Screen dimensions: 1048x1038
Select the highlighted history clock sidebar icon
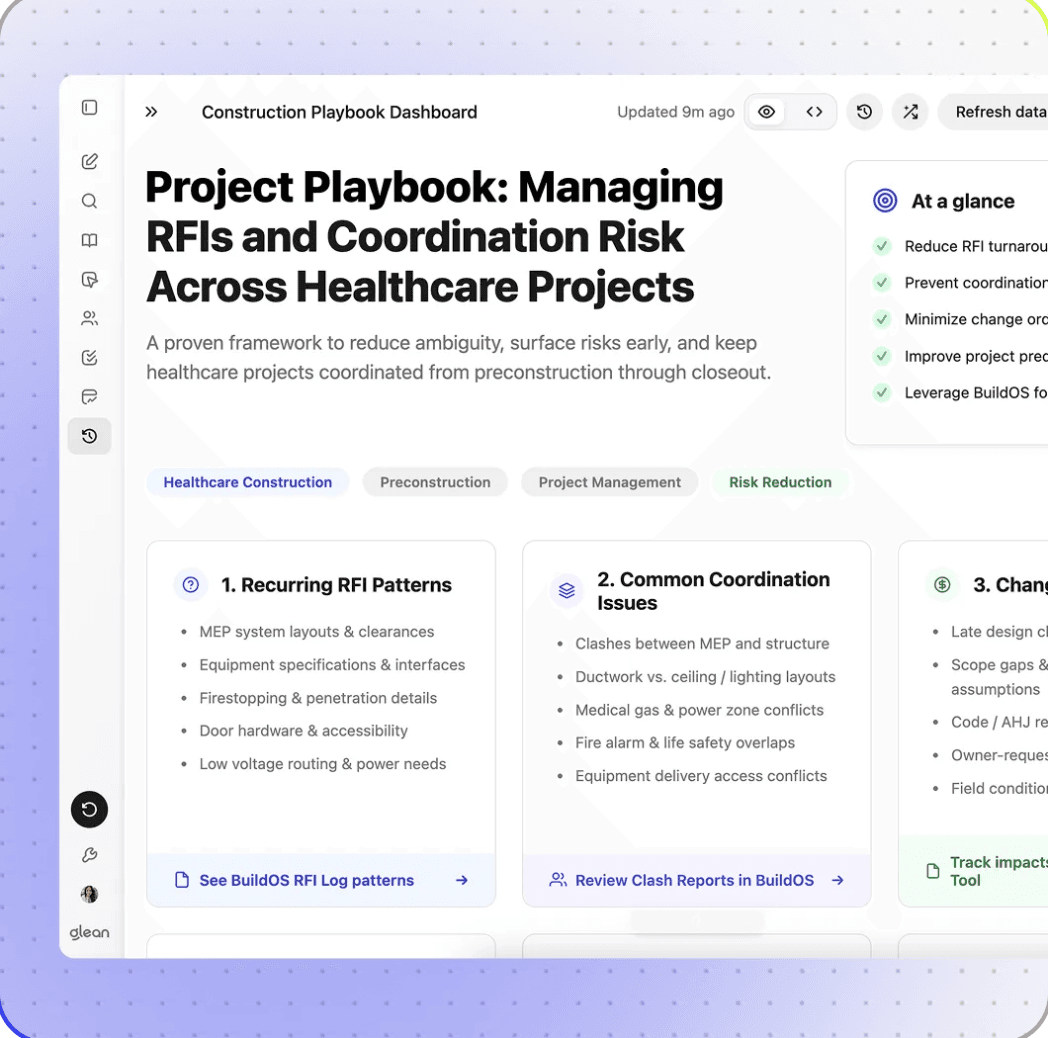click(90, 436)
